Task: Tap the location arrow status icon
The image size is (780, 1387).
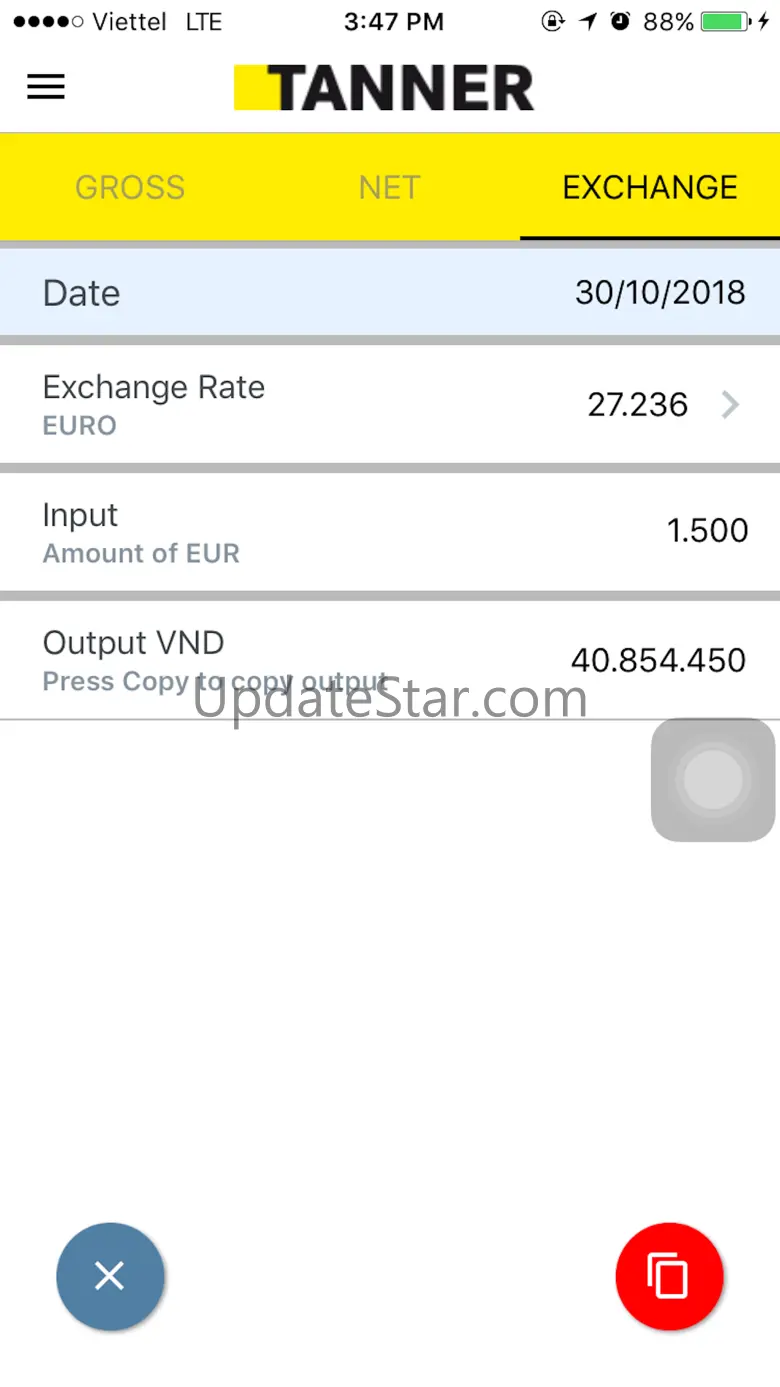Action: [588, 22]
